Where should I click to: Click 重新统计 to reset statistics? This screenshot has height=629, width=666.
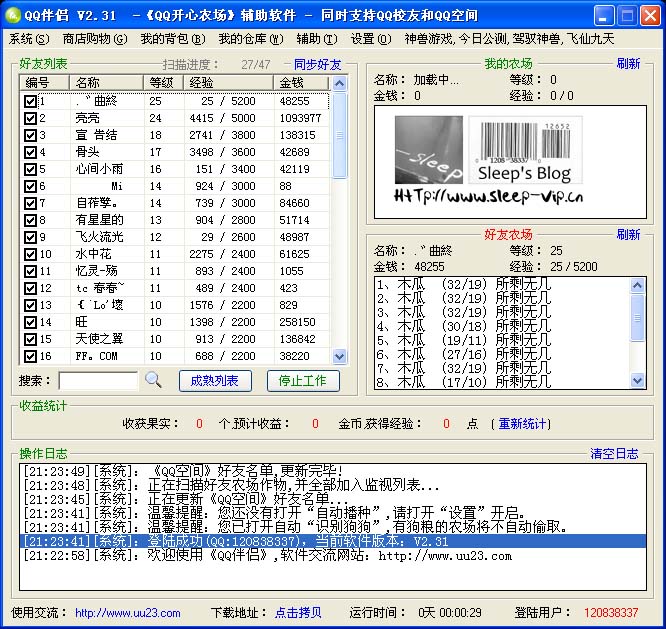[522, 423]
